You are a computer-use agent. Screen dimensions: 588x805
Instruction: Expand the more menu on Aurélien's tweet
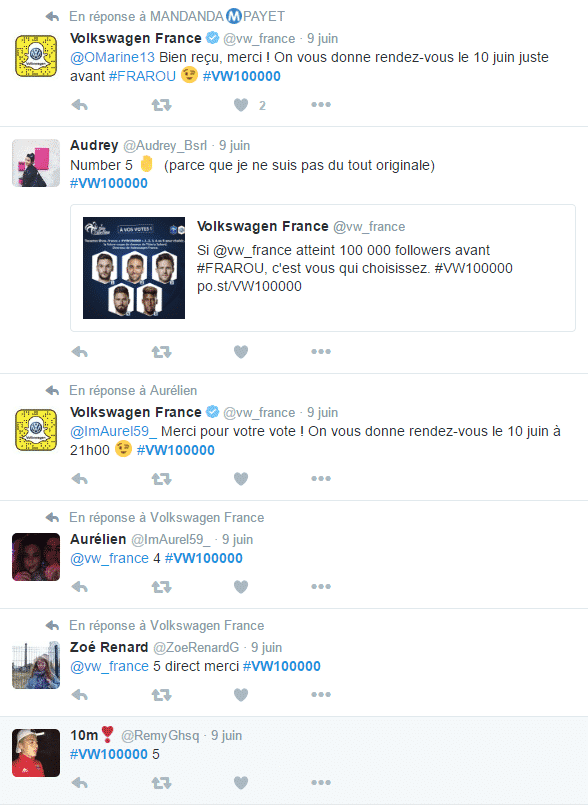coord(321,587)
